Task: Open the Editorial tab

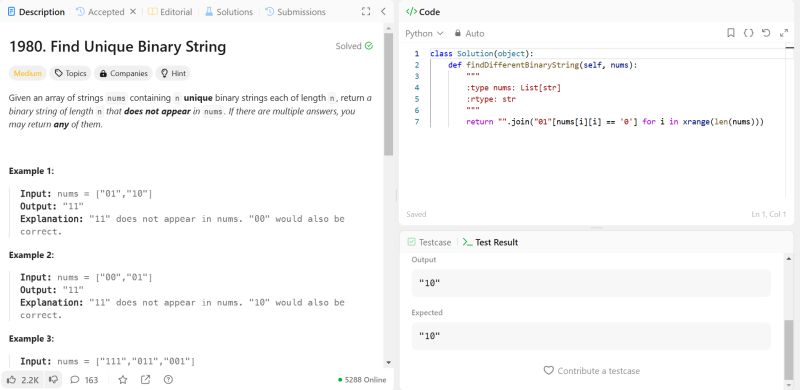Action: pyautogui.click(x=170, y=12)
